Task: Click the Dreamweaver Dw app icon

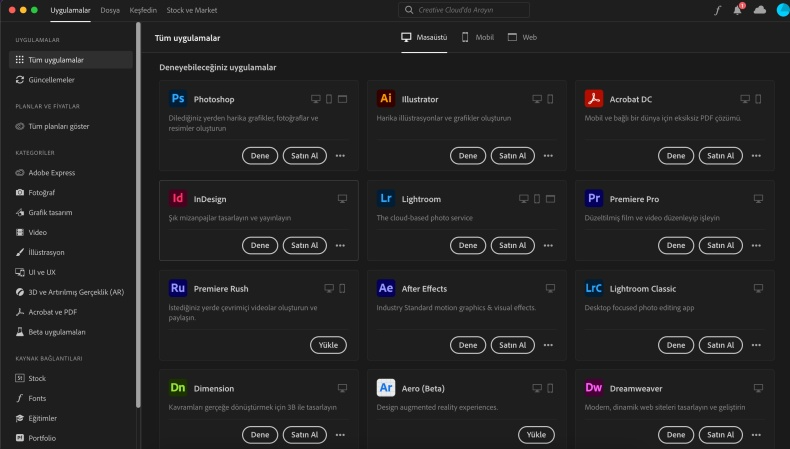Action: tap(594, 388)
